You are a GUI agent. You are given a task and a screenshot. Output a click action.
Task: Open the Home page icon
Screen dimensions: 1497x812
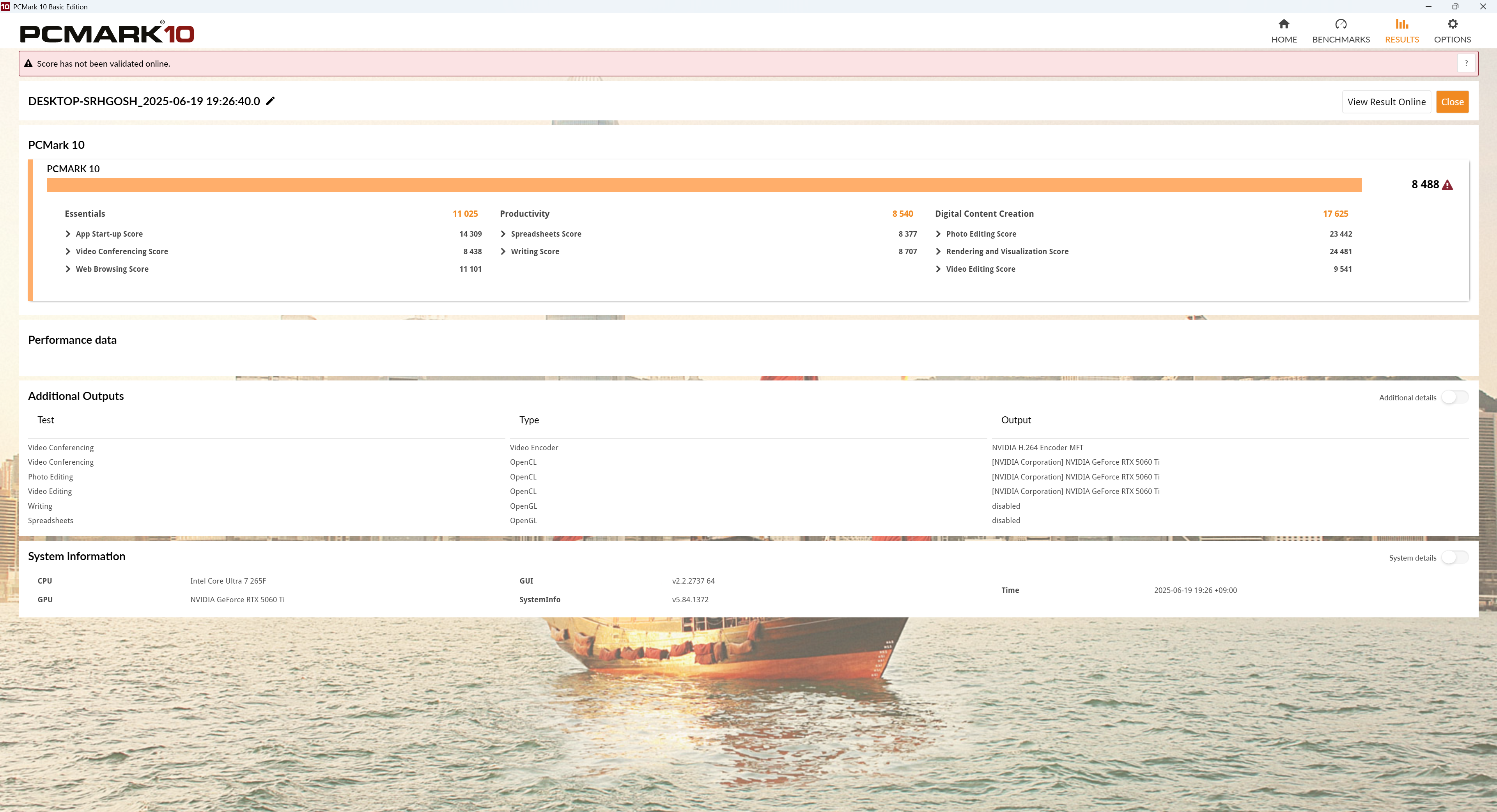[x=1284, y=25]
